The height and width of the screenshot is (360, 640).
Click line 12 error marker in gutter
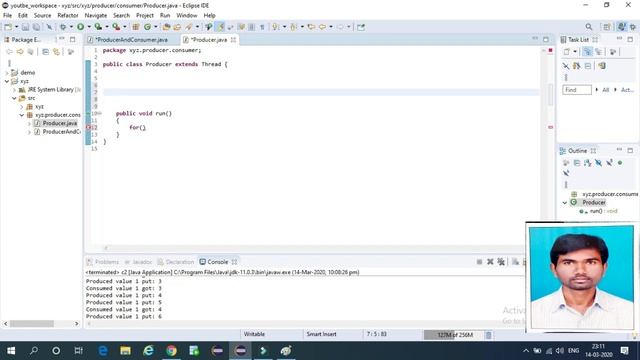pyautogui.click(x=88, y=128)
